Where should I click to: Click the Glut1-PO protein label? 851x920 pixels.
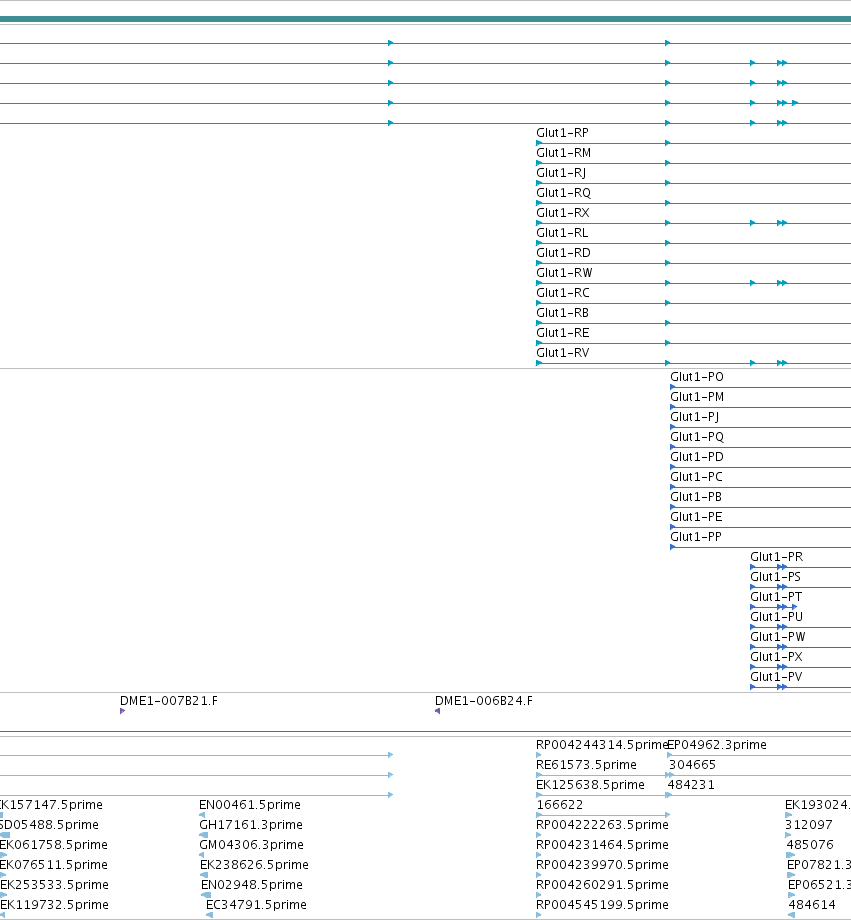pyautogui.click(x=697, y=377)
